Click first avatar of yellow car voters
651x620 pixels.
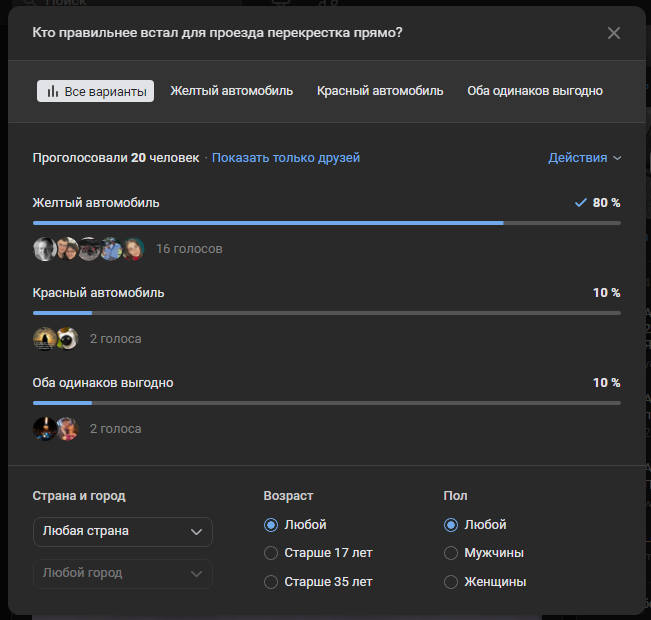click(45, 249)
